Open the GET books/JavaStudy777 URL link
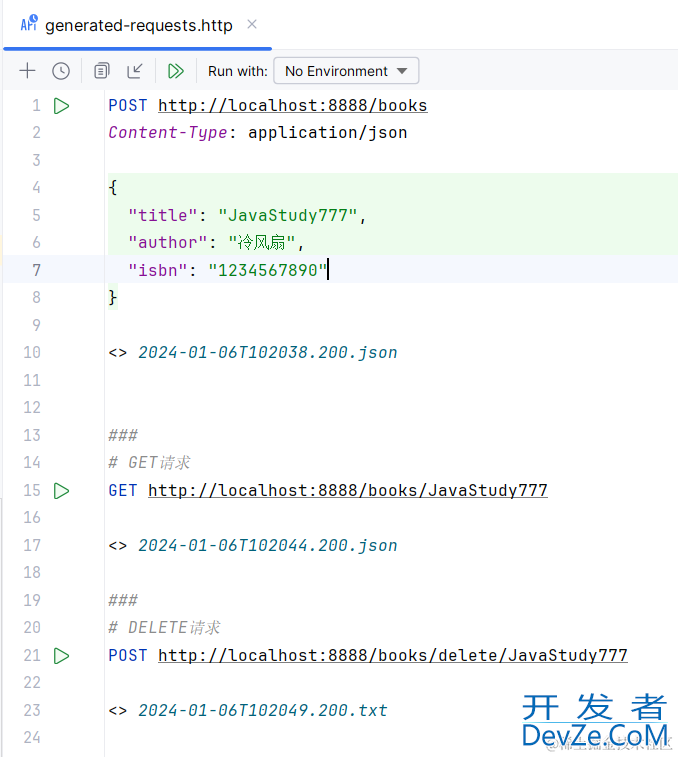 pos(348,491)
